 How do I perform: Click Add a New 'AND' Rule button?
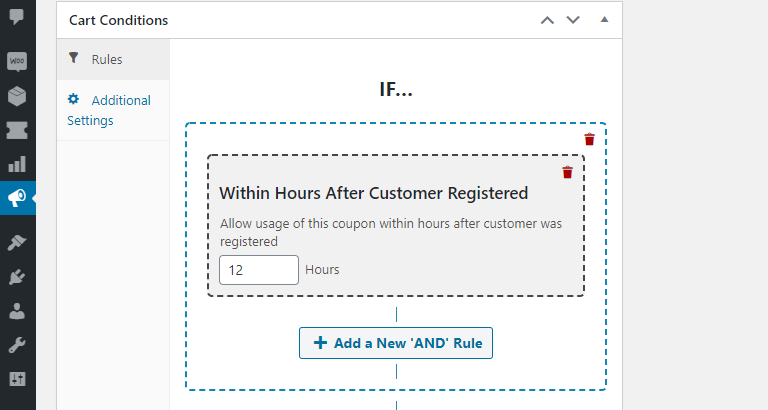pyautogui.click(x=396, y=343)
